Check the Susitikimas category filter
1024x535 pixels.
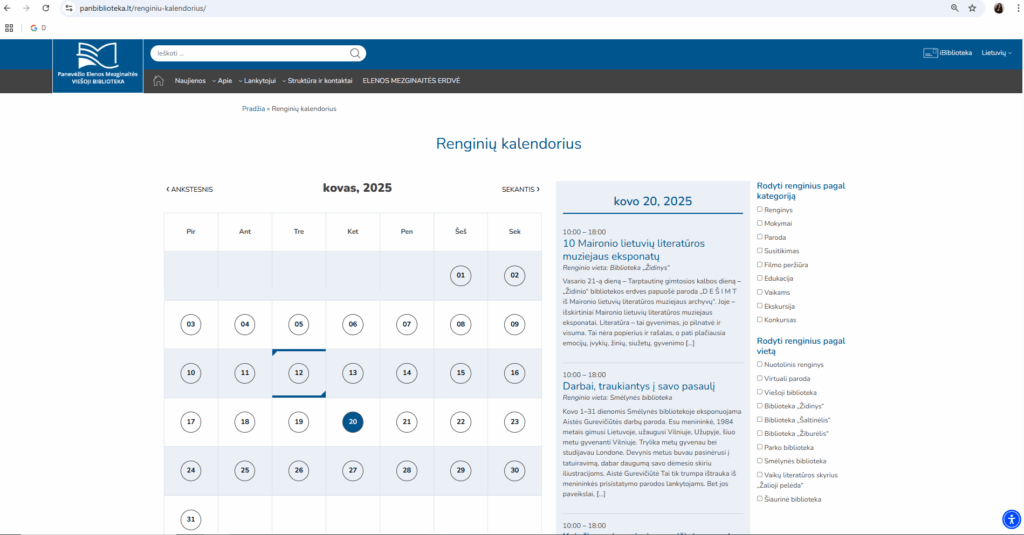click(760, 251)
